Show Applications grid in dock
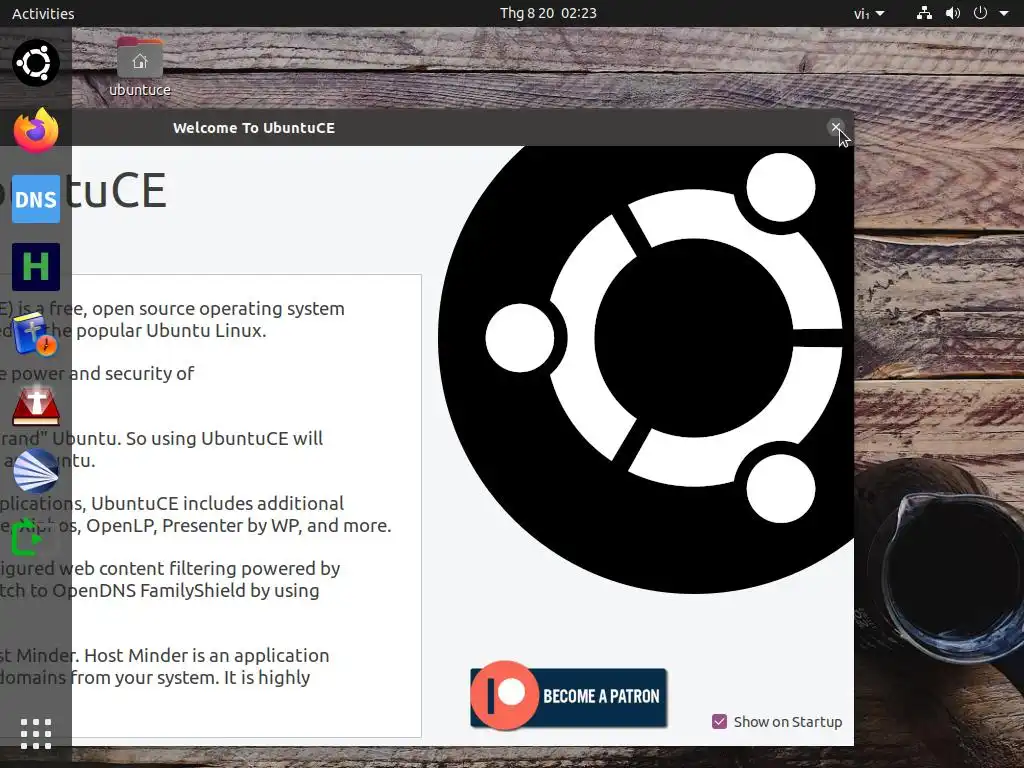Viewport: 1024px width, 768px height. pos(36,734)
